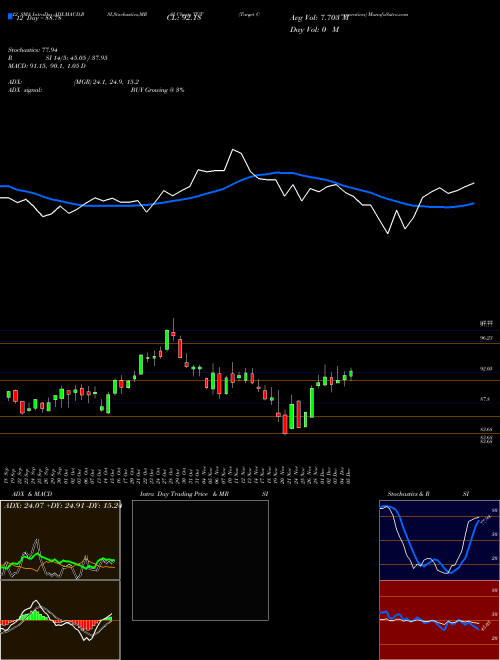500x660 pixels.
Task: Click the 96.27 price level label
Action: pyautogui.click(x=486, y=338)
